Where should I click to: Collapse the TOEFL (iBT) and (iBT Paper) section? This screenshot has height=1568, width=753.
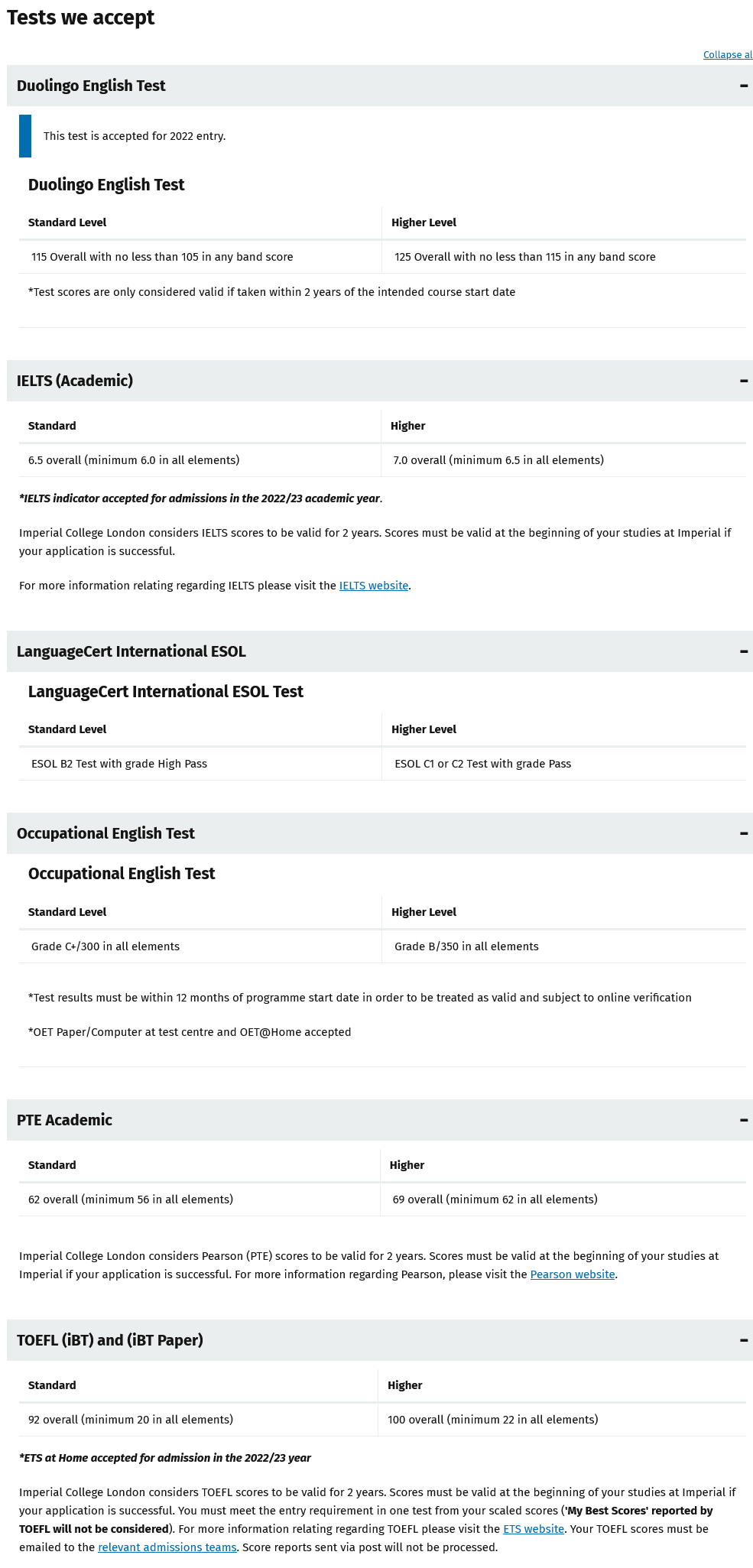pos(380,1340)
